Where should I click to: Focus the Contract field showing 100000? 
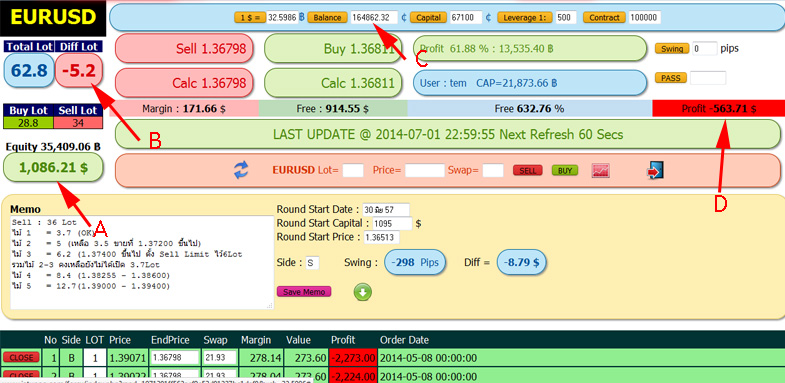644,18
